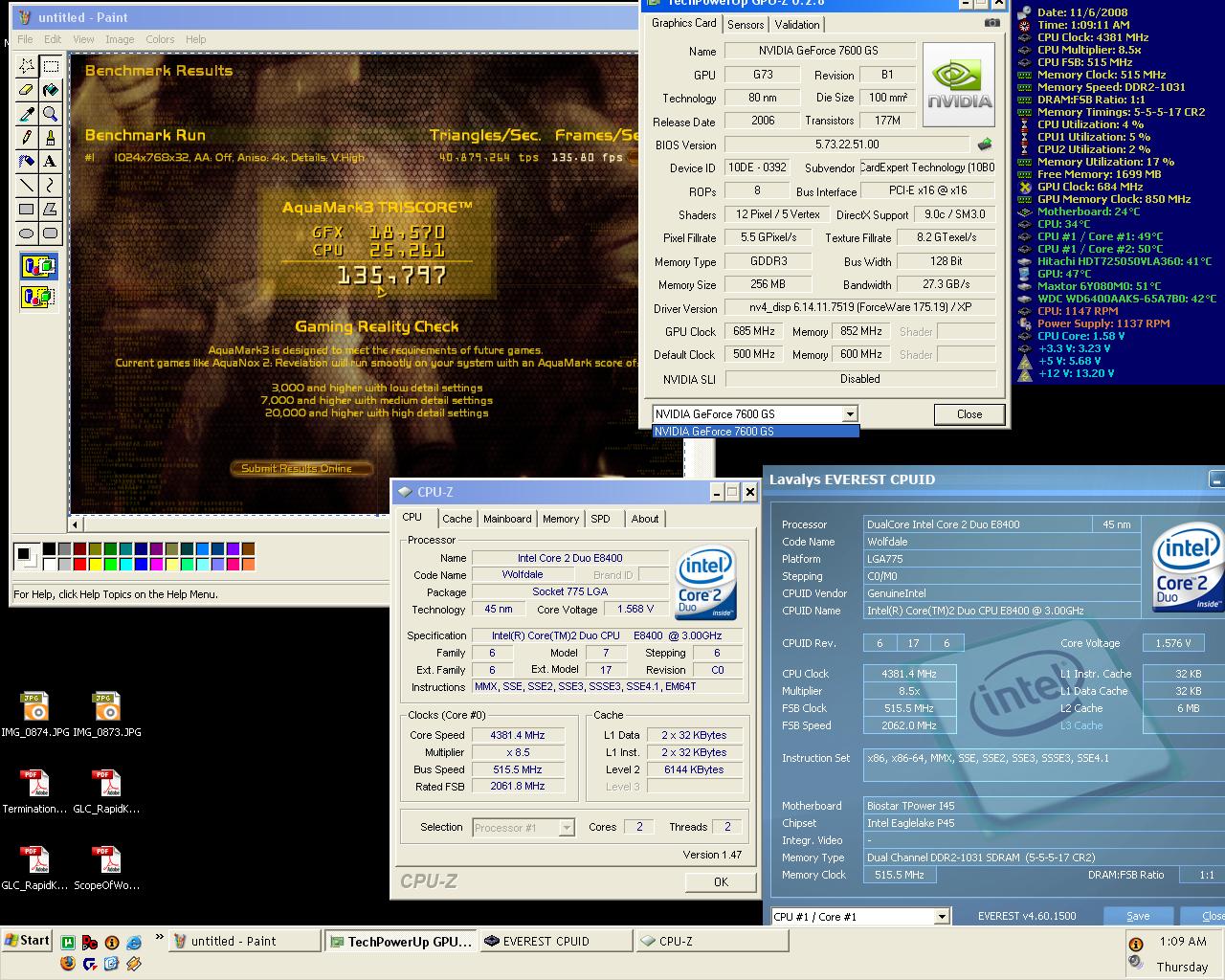
Task: Open the ScopeOfWo PDF desktop icon
Action: click(106, 868)
